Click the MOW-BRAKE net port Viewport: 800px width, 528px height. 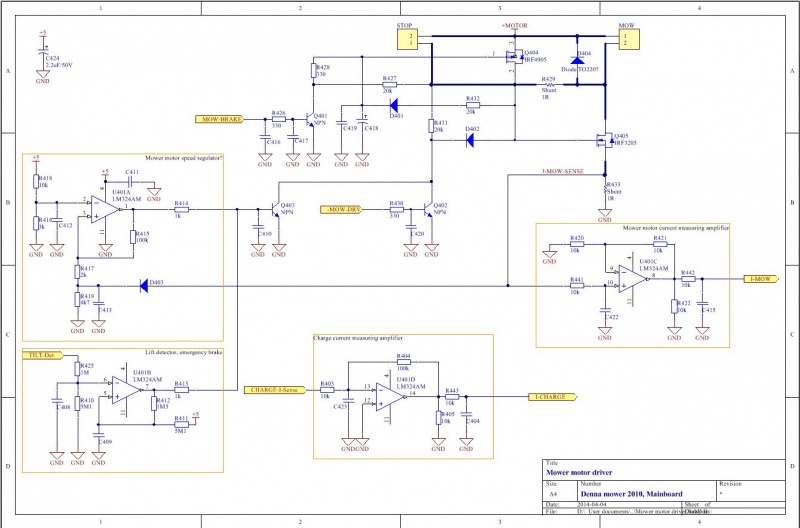tap(220, 119)
